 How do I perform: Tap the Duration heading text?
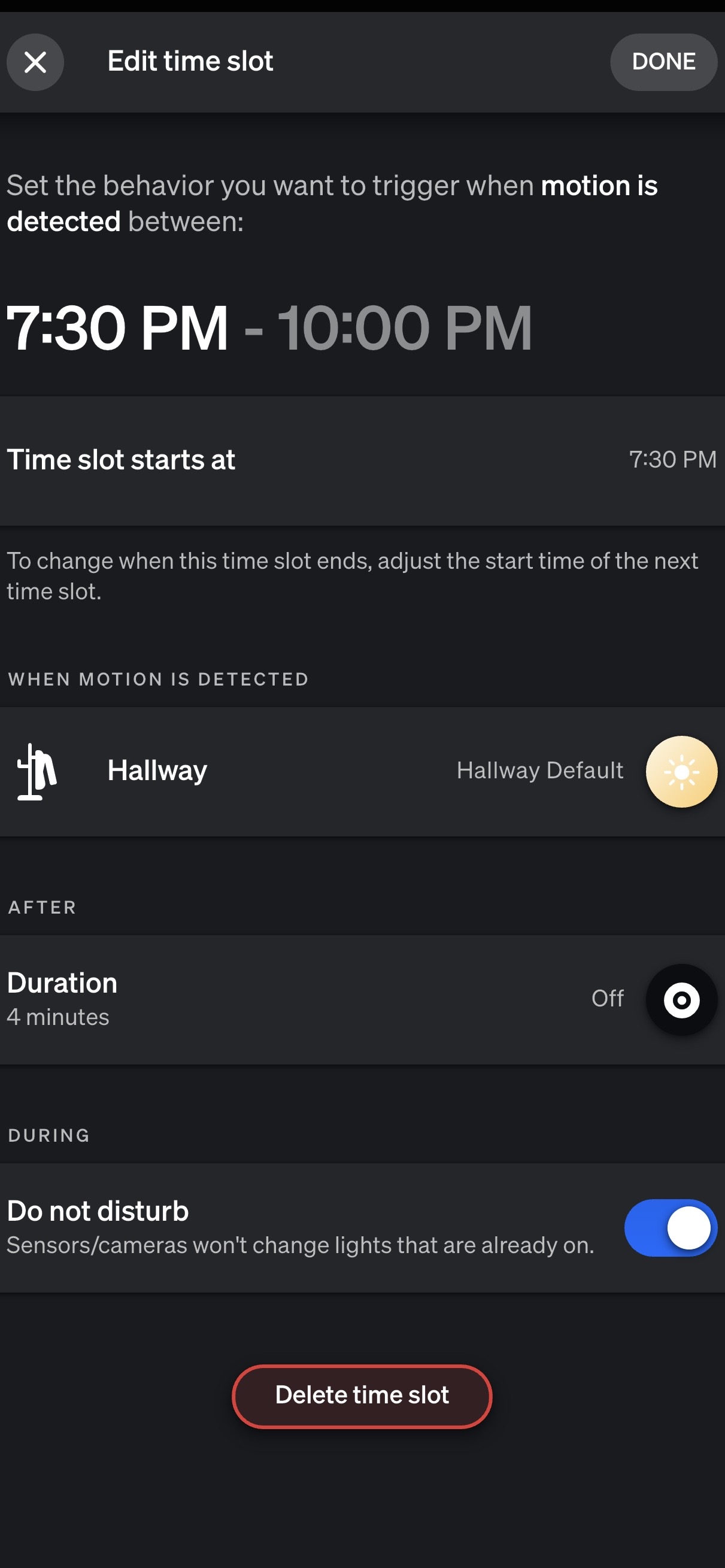62,983
